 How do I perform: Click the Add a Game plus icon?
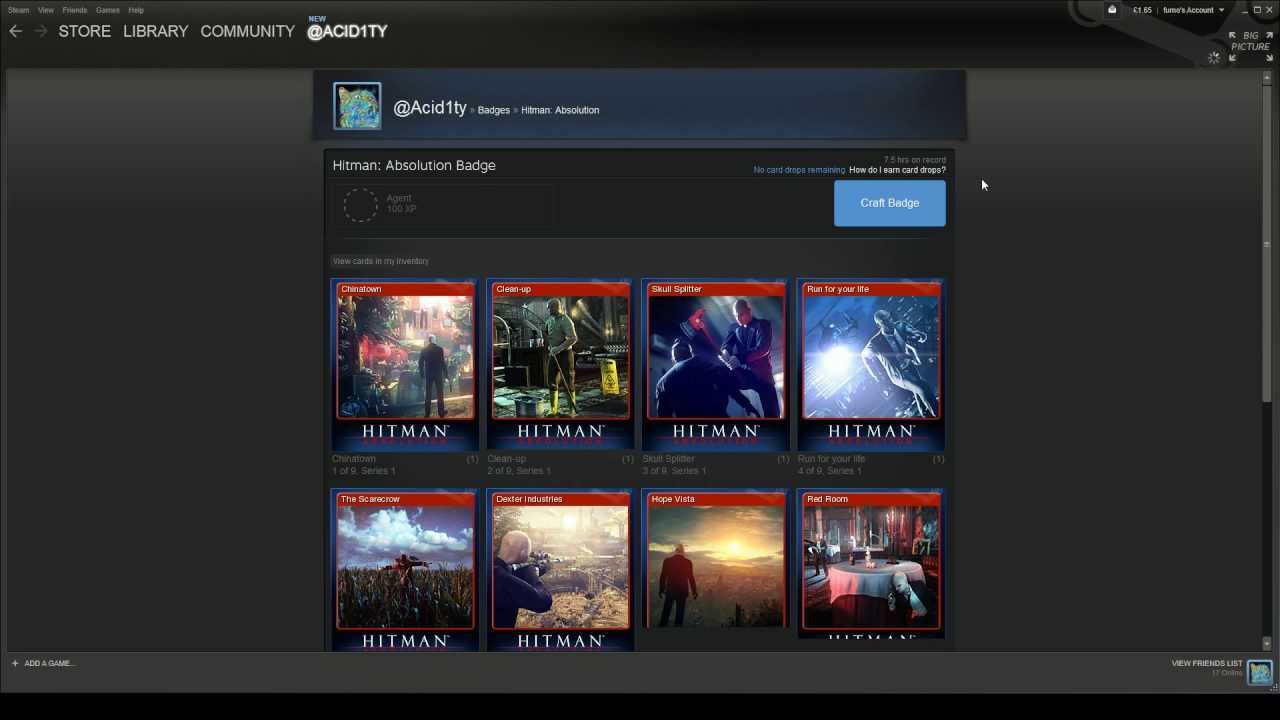pyautogui.click(x=15, y=663)
